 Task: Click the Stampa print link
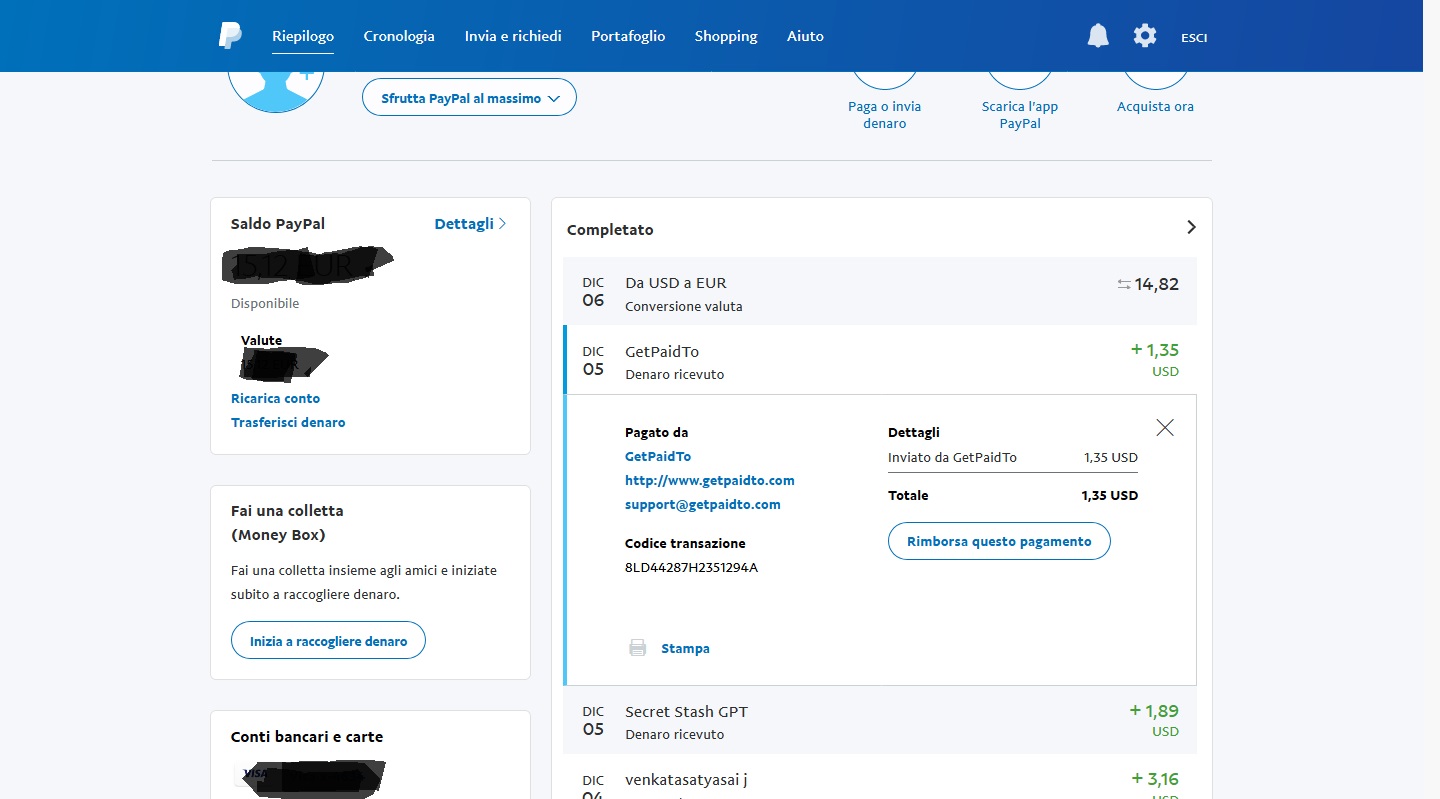pos(685,648)
